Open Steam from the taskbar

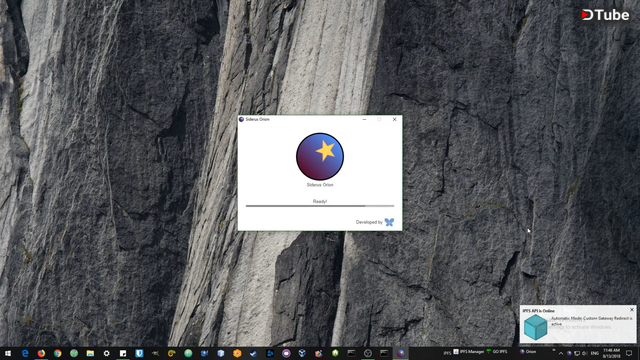(x=253, y=353)
